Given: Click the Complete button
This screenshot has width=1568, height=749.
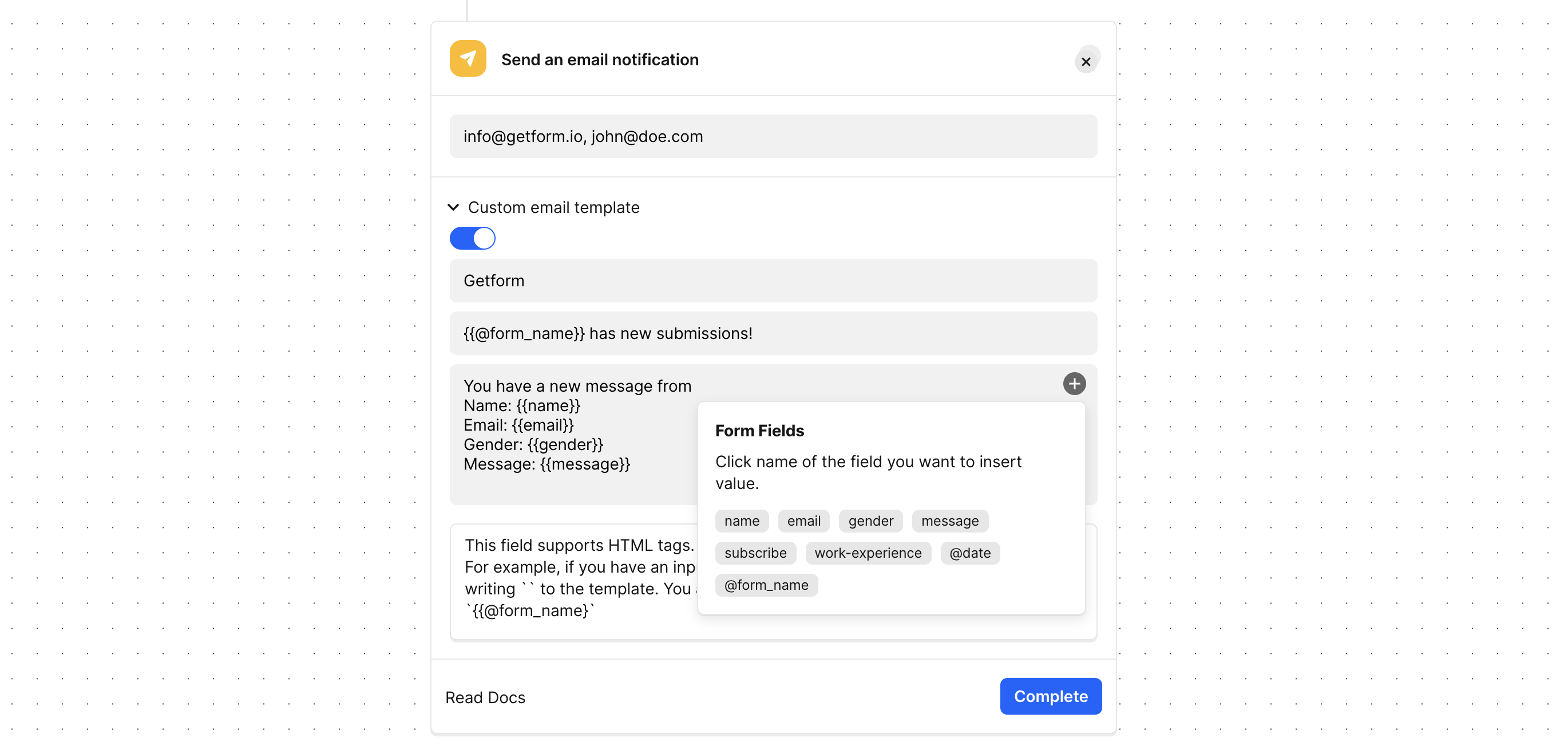Looking at the screenshot, I should [1050, 695].
